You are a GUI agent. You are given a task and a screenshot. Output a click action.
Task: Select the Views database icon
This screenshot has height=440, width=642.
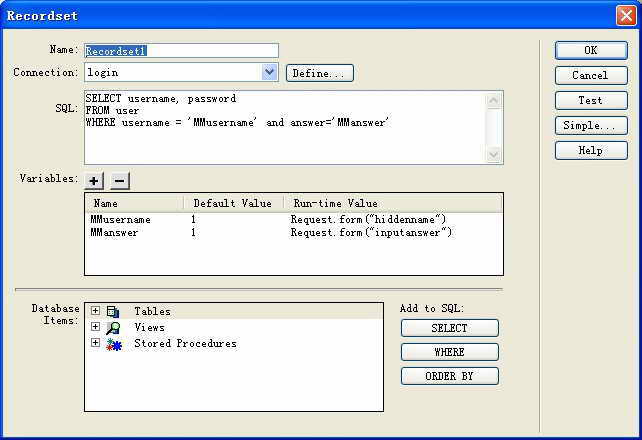pos(113,328)
